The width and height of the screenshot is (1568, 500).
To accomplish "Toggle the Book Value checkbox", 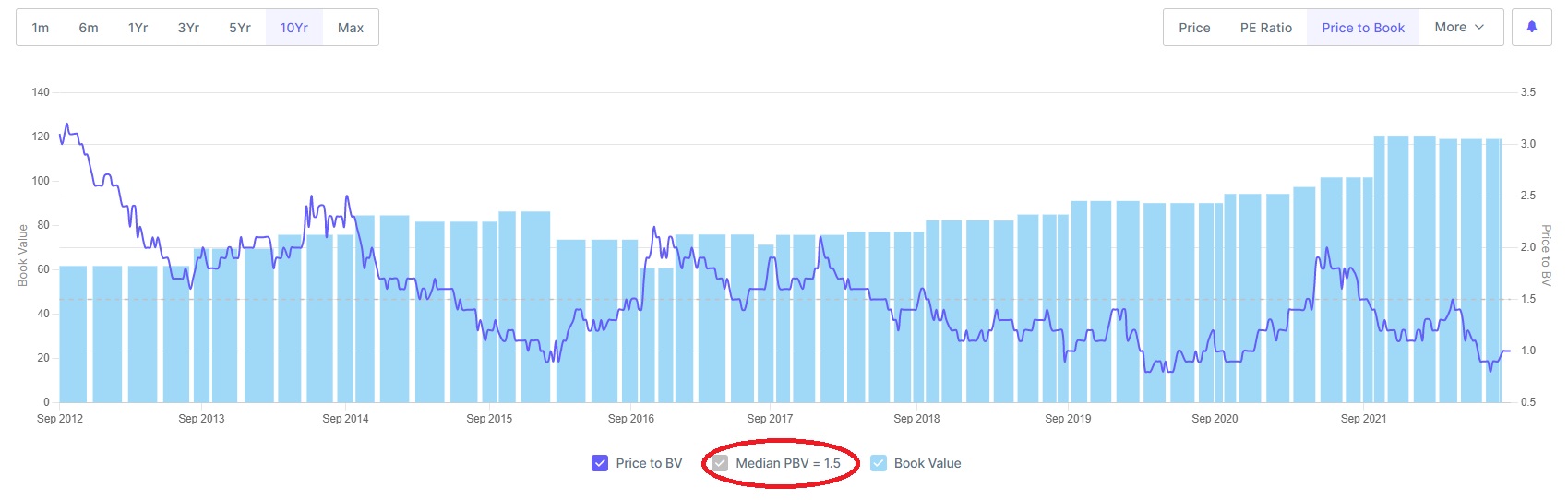I will tap(879, 463).
